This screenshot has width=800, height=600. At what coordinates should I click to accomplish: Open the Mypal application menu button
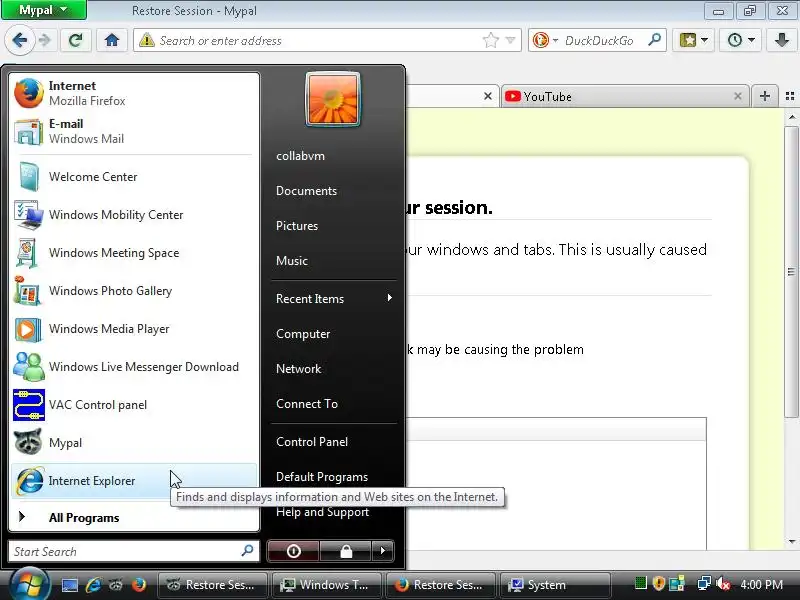(x=44, y=10)
